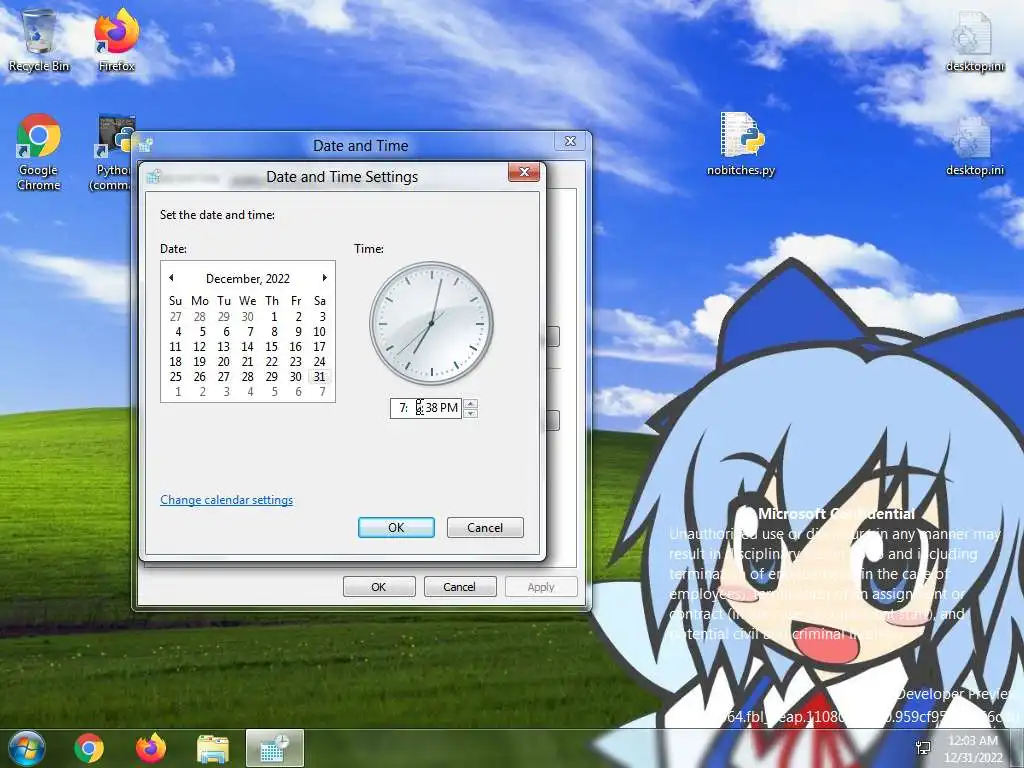The image size is (1024, 768).
Task: Select December 23 in the calendar
Action: [296, 362]
